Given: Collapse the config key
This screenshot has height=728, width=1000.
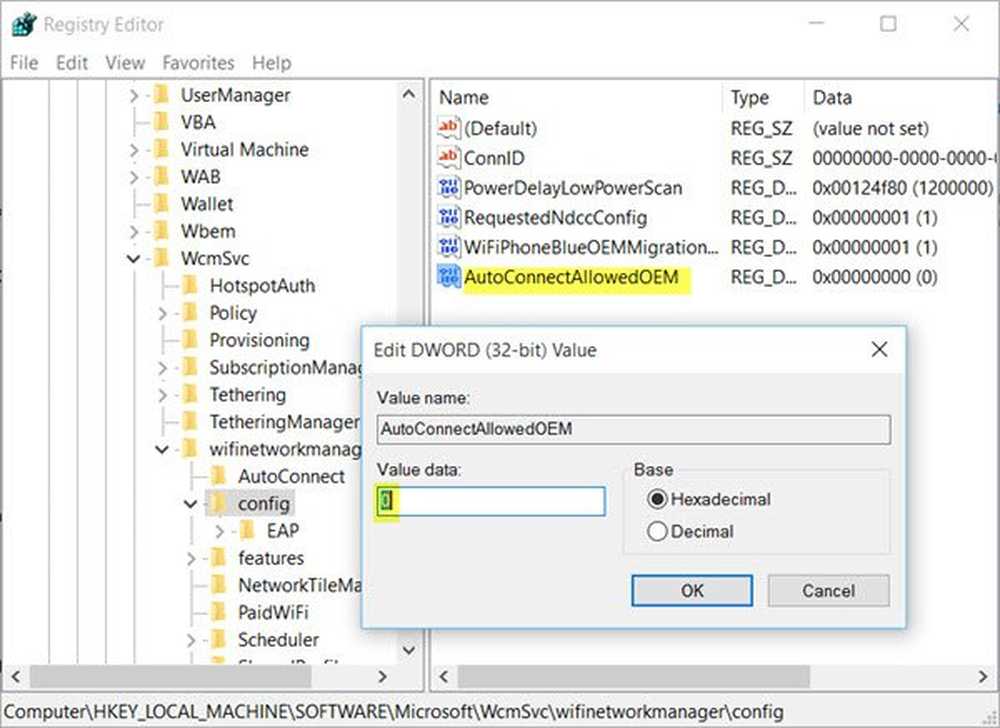Looking at the screenshot, I should coord(191,504).
